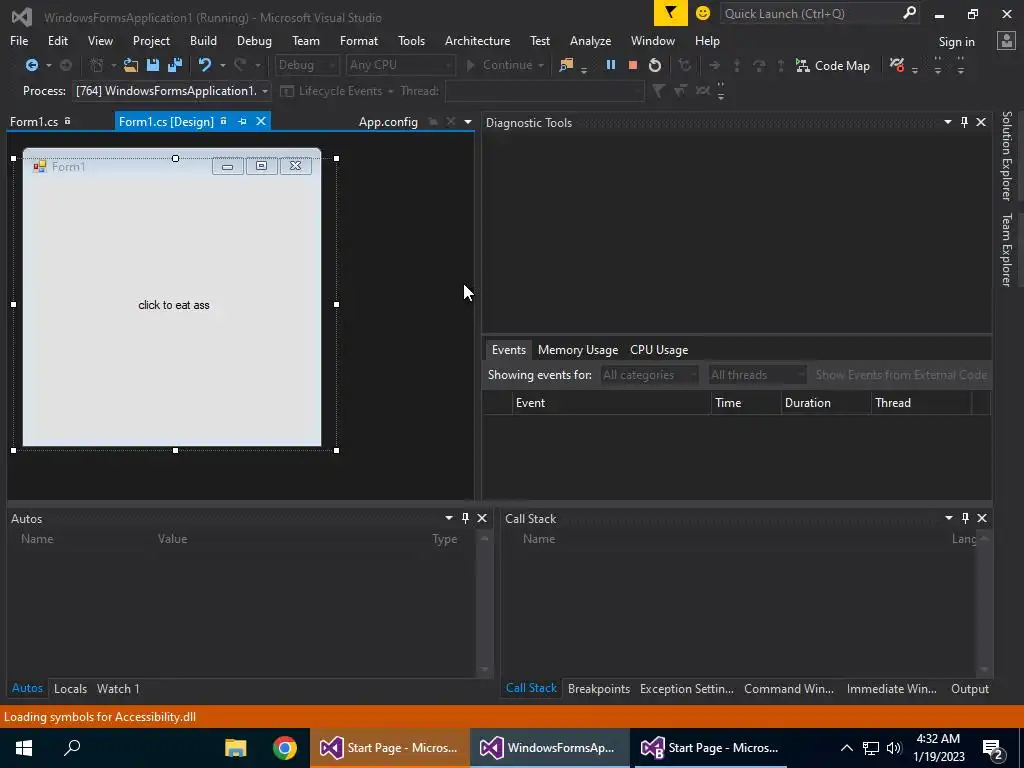Open the Analyze menu

pos(590,40)
